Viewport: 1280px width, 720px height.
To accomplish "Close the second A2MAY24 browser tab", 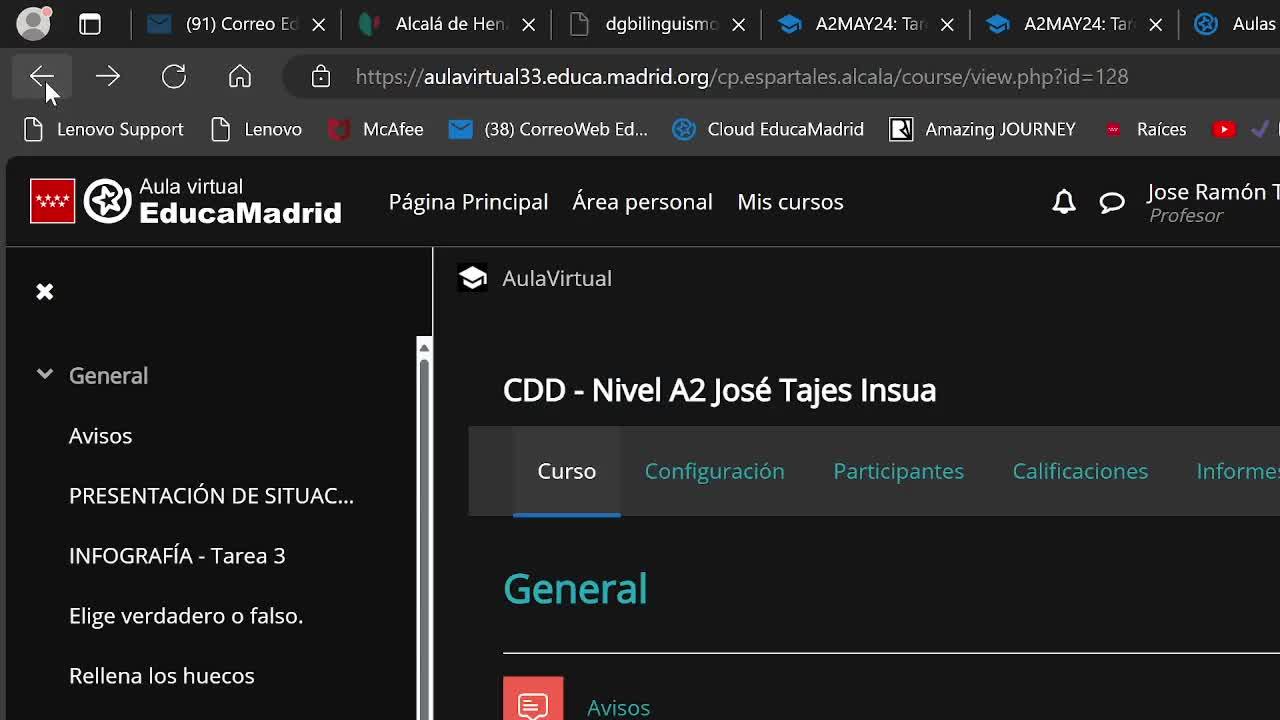I will (x=1156, y=24).
